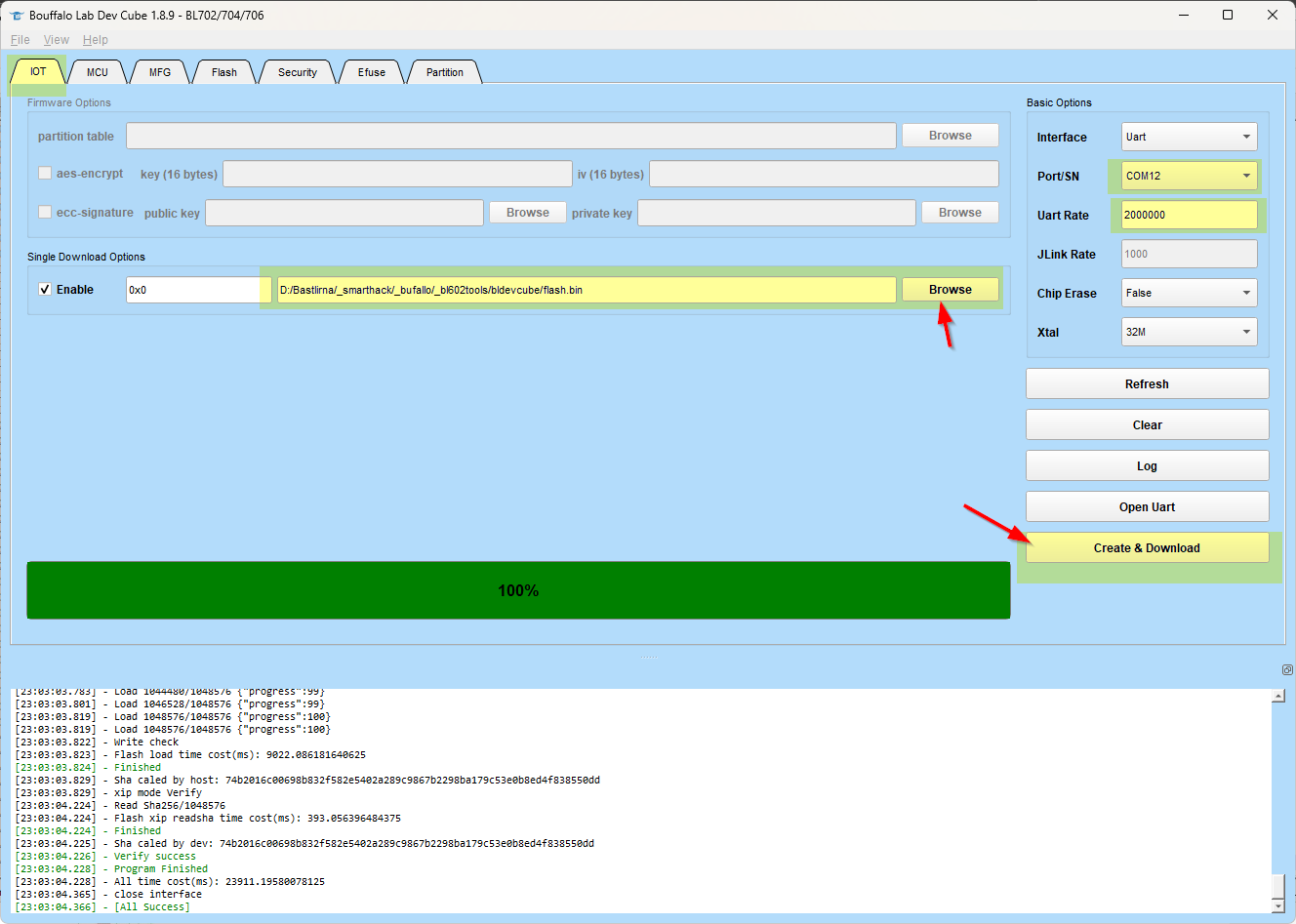The width and height of the screenshot is (1296, 924).
Task: Click the Open Uart button
Action: (x=1148, y=506)
